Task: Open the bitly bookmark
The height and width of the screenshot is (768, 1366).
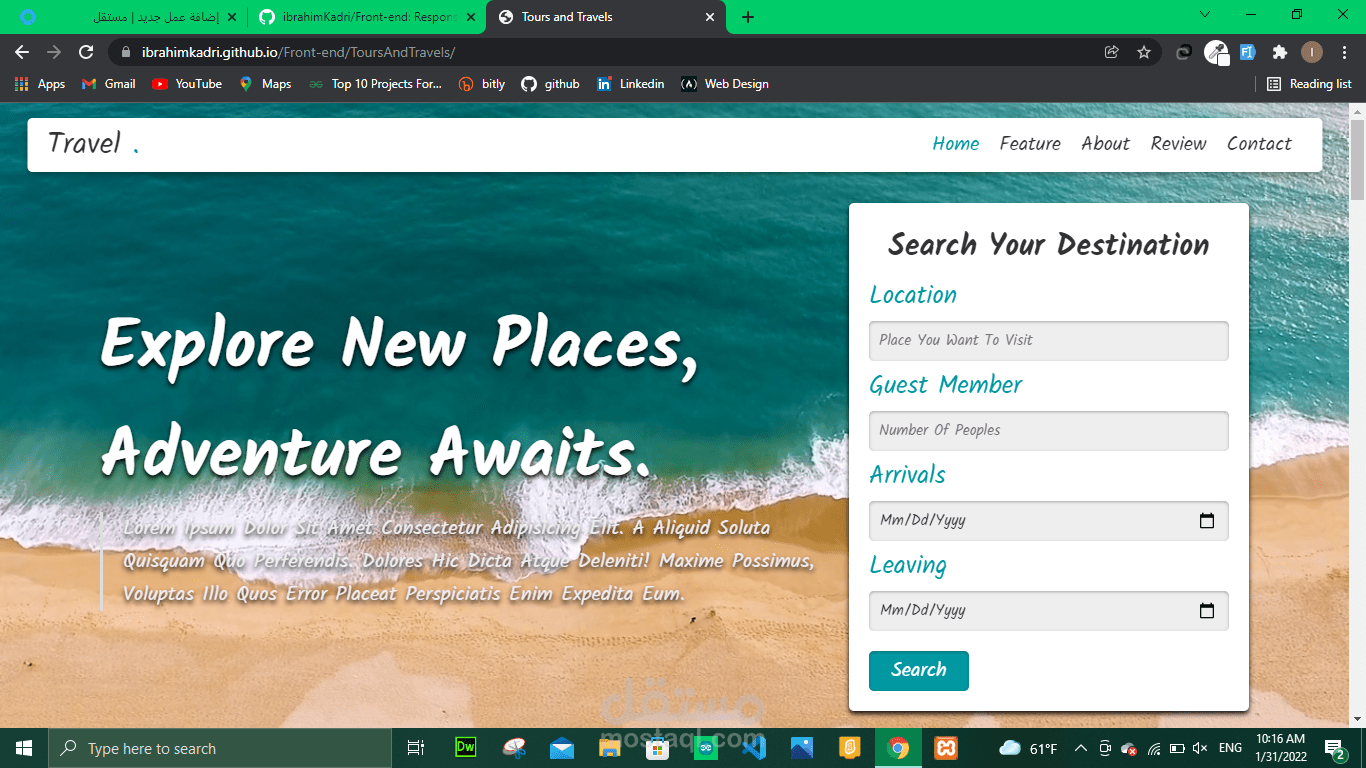Action: (x=482, y=84)
